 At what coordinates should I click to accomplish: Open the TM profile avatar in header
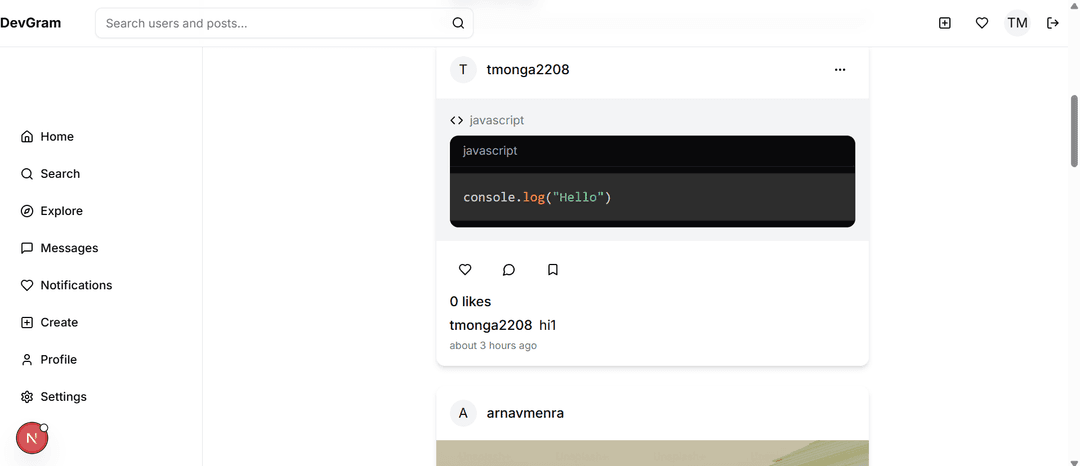pos(1017,23)
